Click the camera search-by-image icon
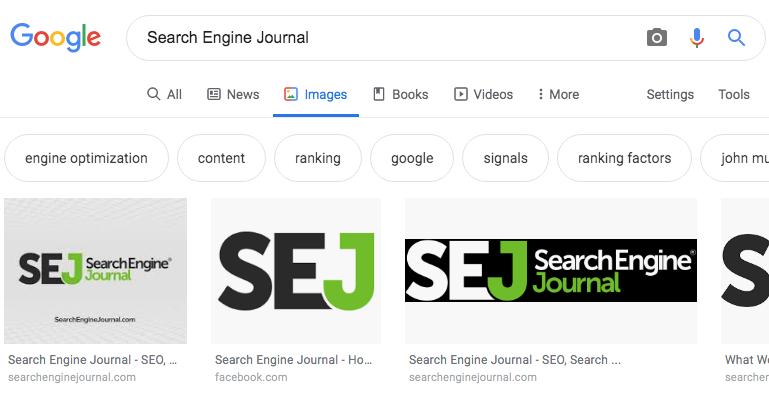769x404 pixels. 657,38
